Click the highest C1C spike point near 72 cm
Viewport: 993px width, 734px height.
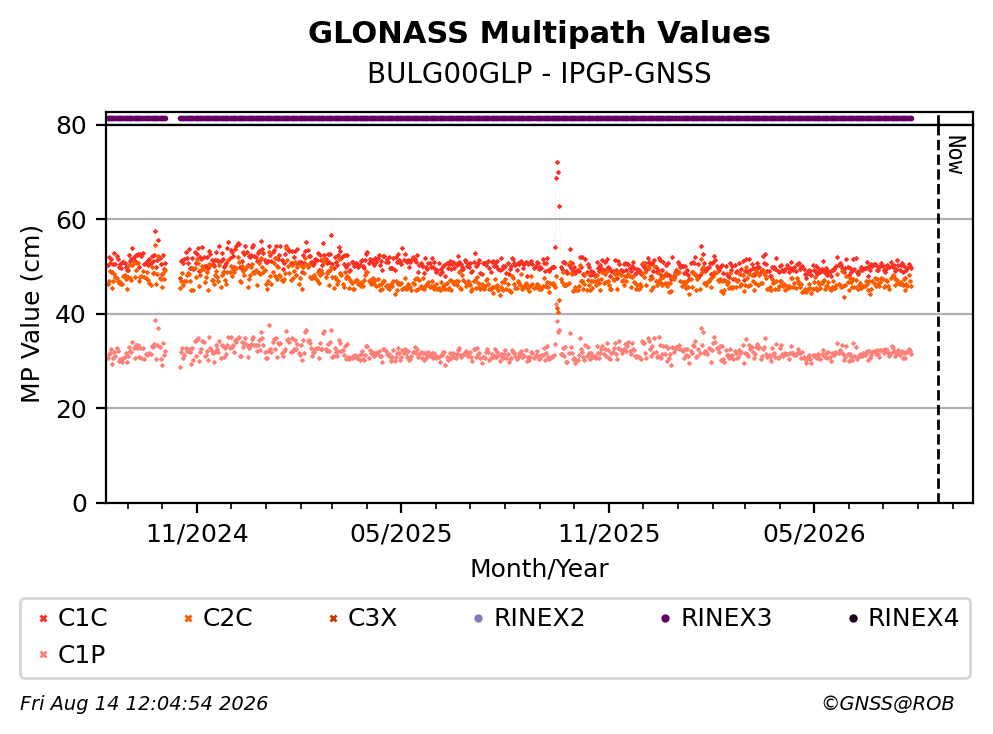[557, 163]
